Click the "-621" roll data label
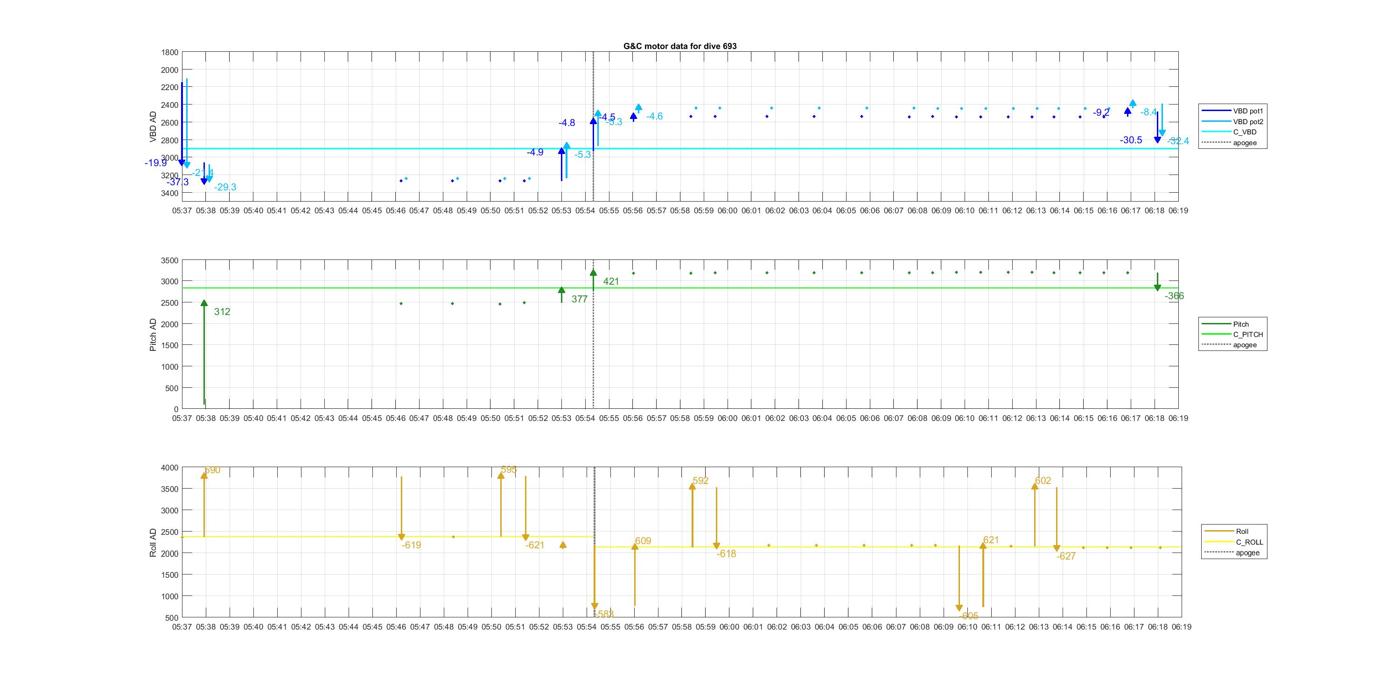This screenshot has width=1400, height=693. pos(535,545)
